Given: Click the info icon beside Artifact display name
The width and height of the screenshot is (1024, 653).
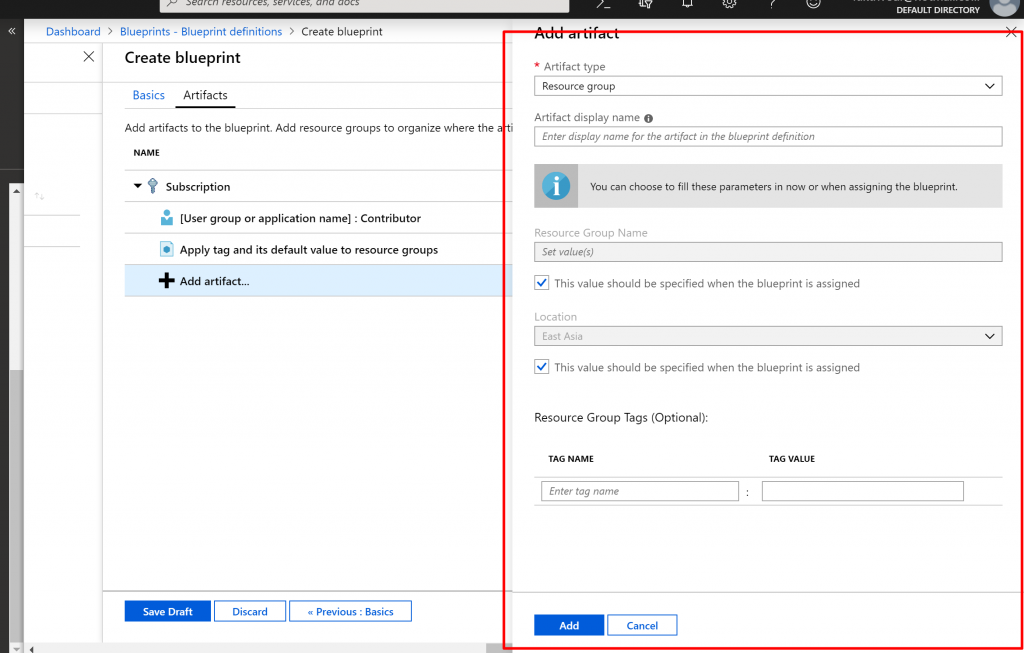Looking at the screenshot, I should click(x=649, y=118).
